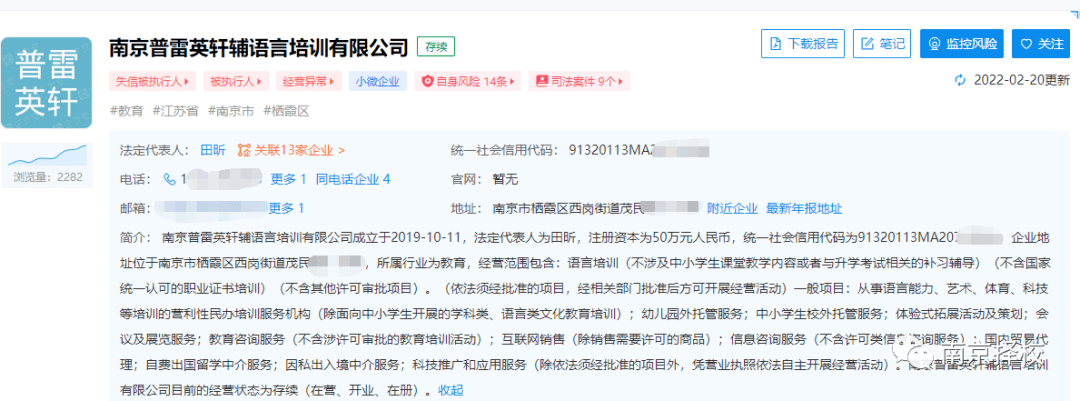Click the #江苏省 hashtag
Screen dimensions: 1080x401
(x=175, y=111)
